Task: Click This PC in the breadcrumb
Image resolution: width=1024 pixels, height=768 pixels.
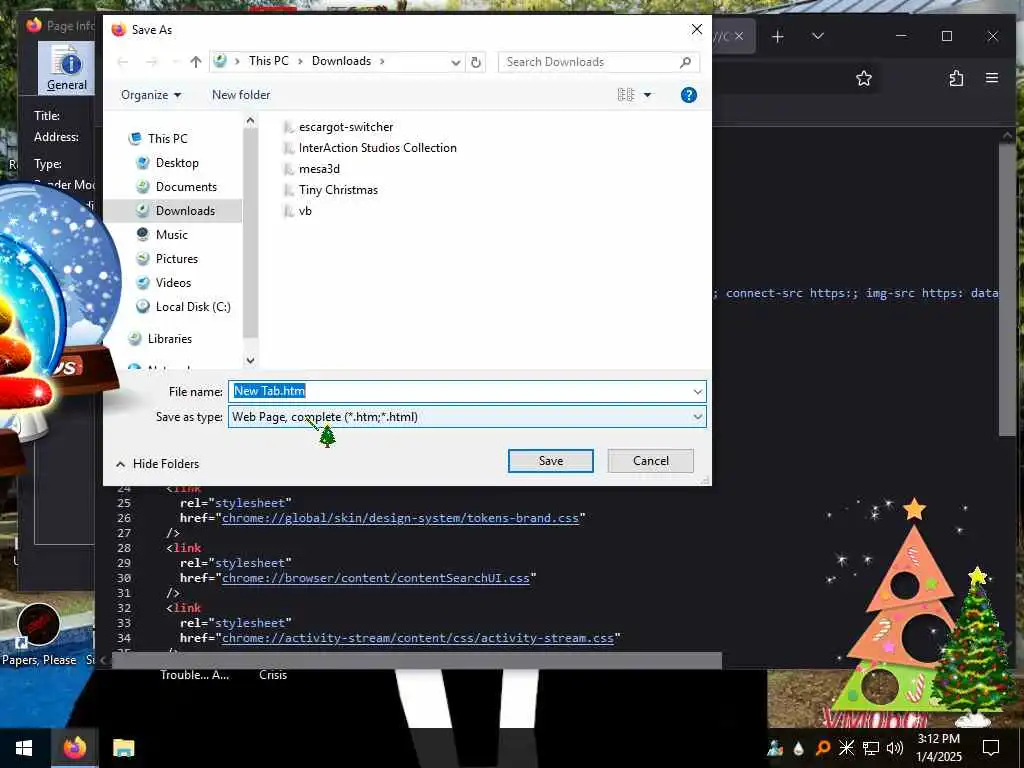Action: coord(268,61)
